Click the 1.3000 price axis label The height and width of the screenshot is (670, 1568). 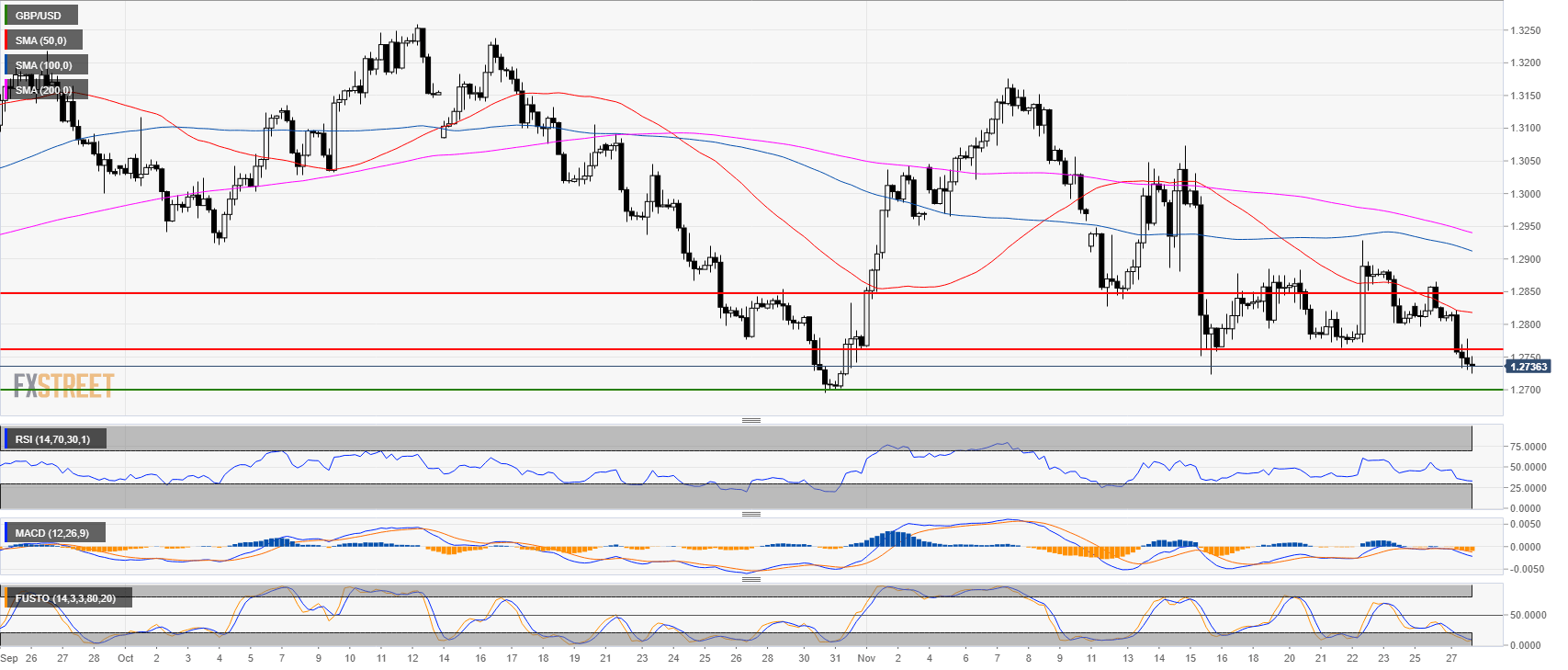(1526, 194)
